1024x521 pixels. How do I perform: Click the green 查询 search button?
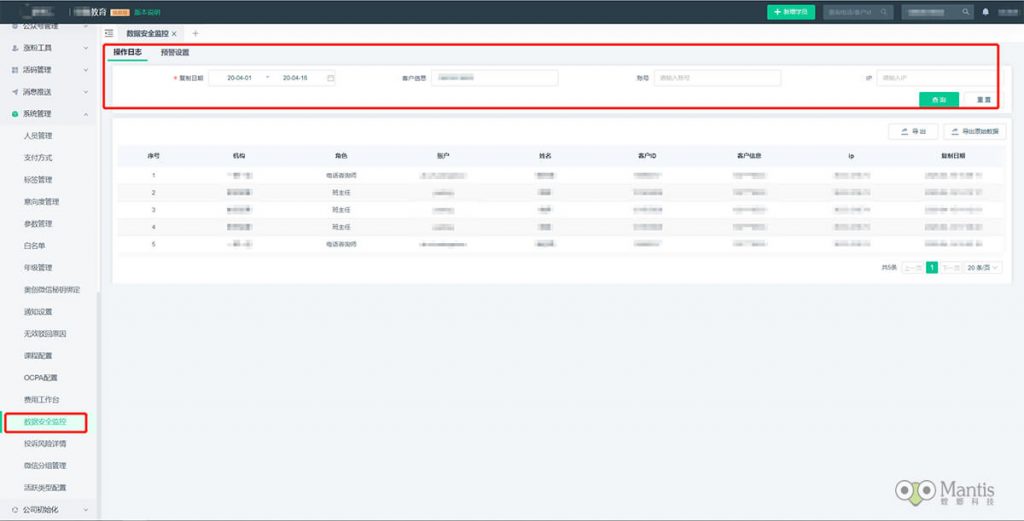coord(938,100)
